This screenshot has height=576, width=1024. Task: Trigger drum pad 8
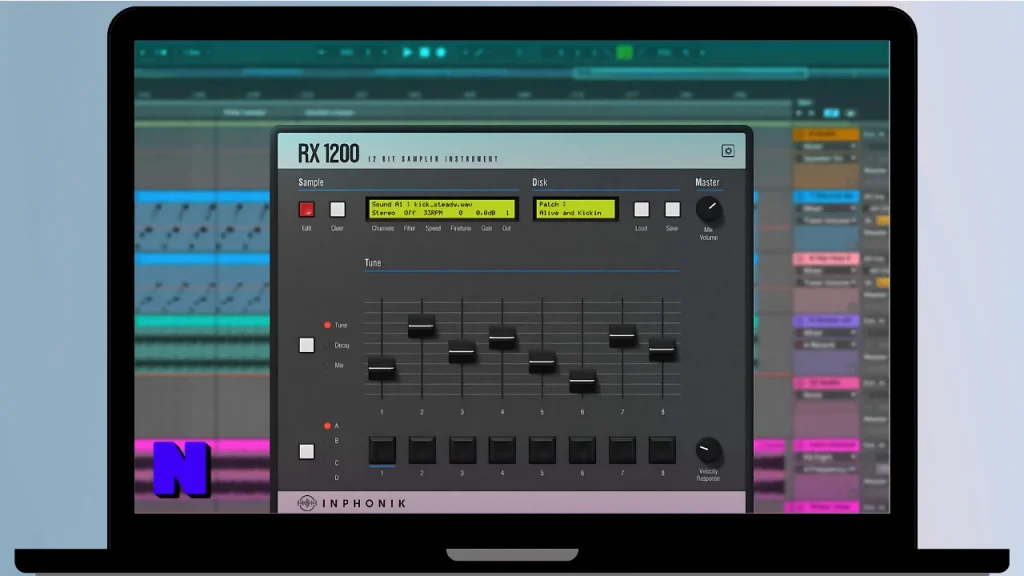662,451
